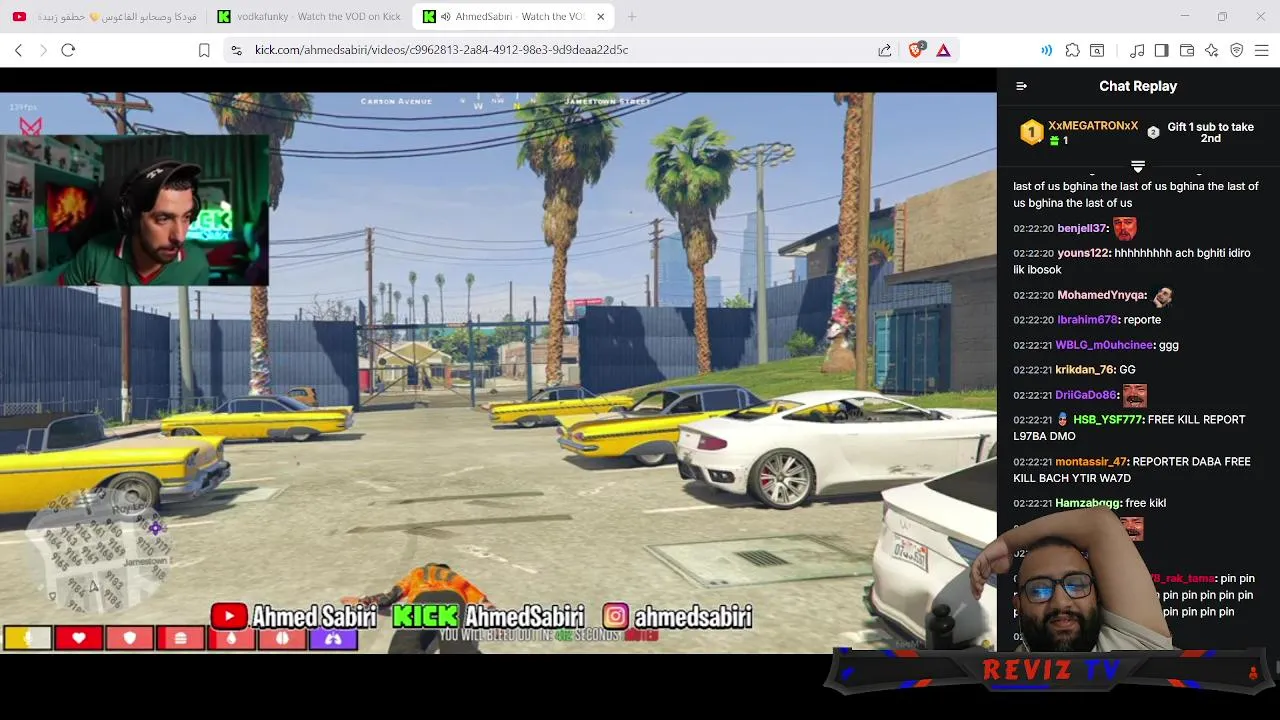Switch to the vodkafunky VOD tab
This screenshot has width=1280, height=720.
pyautogui.click(x=308, y=17)
